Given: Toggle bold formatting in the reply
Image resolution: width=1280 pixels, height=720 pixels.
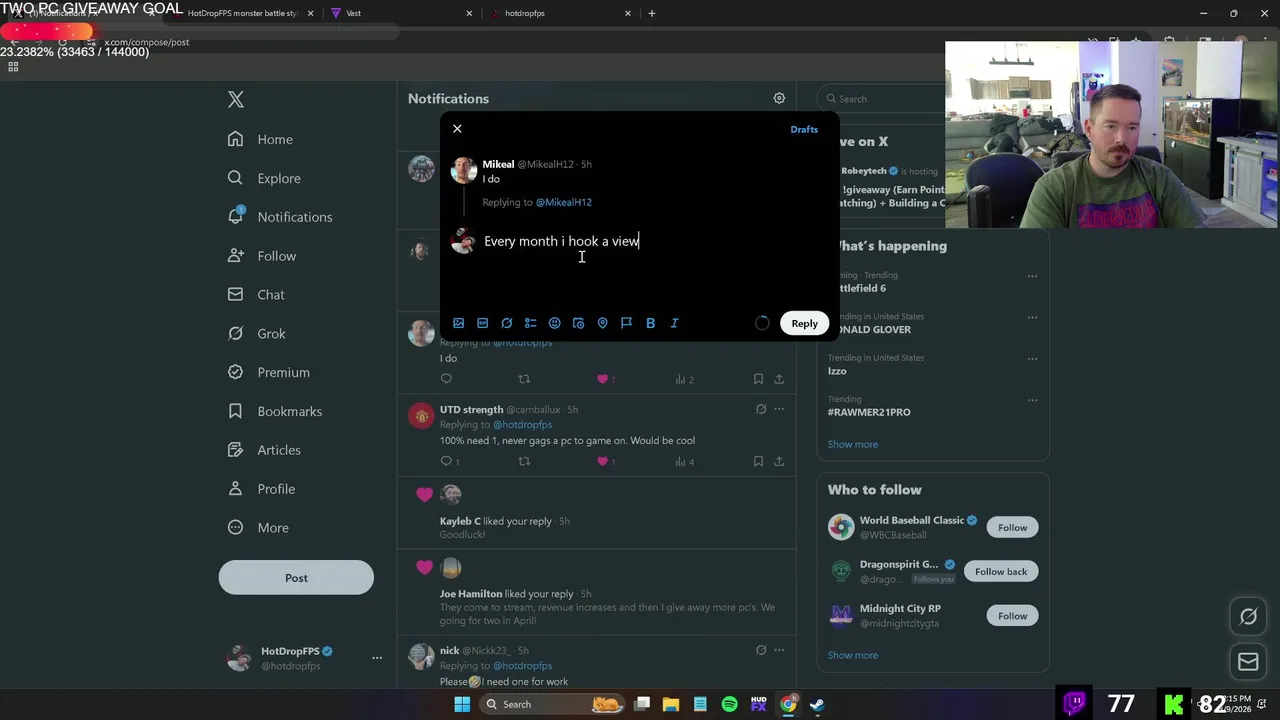Looking at the screenshot, I should coord(650,323).
